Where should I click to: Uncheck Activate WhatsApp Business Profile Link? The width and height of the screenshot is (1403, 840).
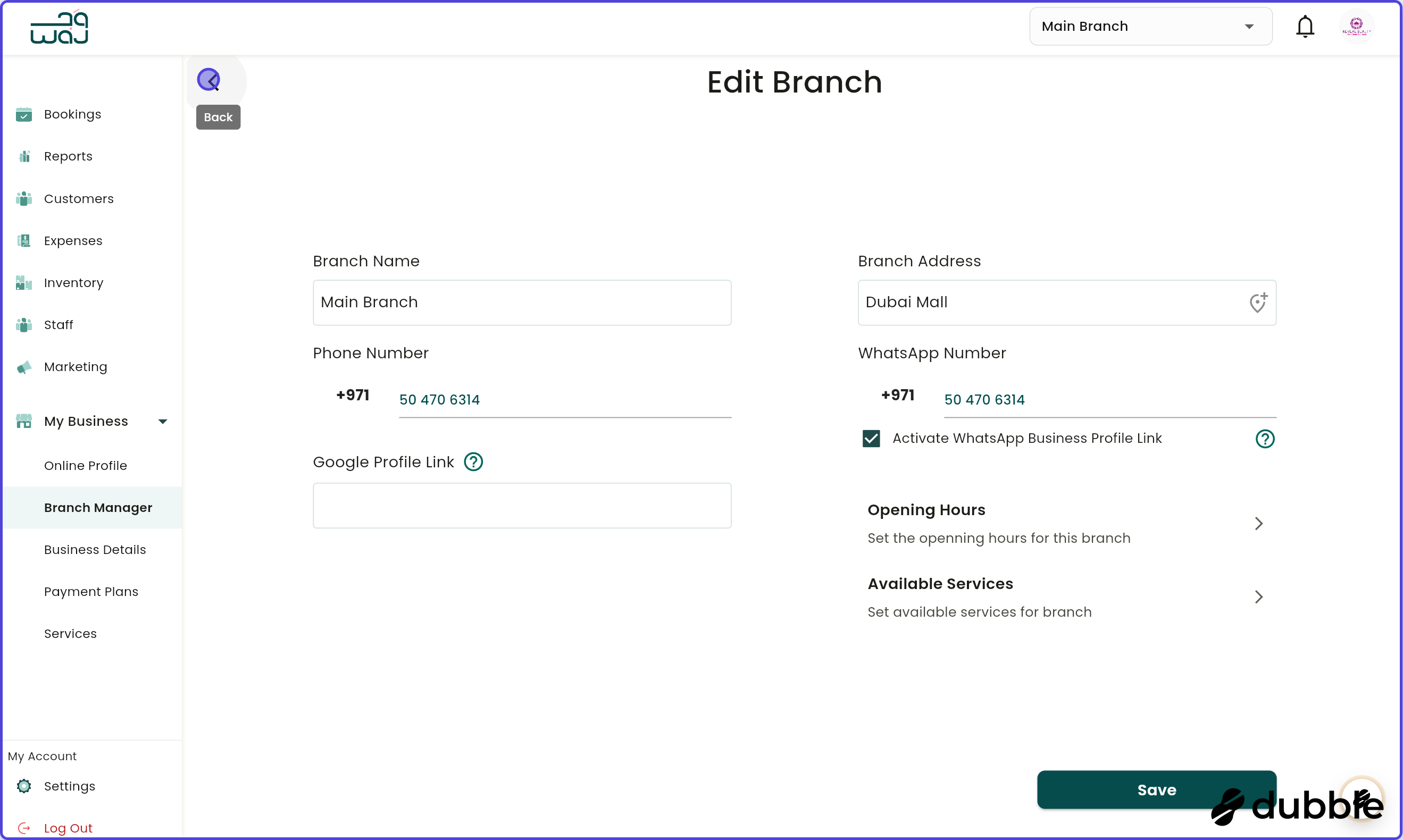(x=871, y=438)
